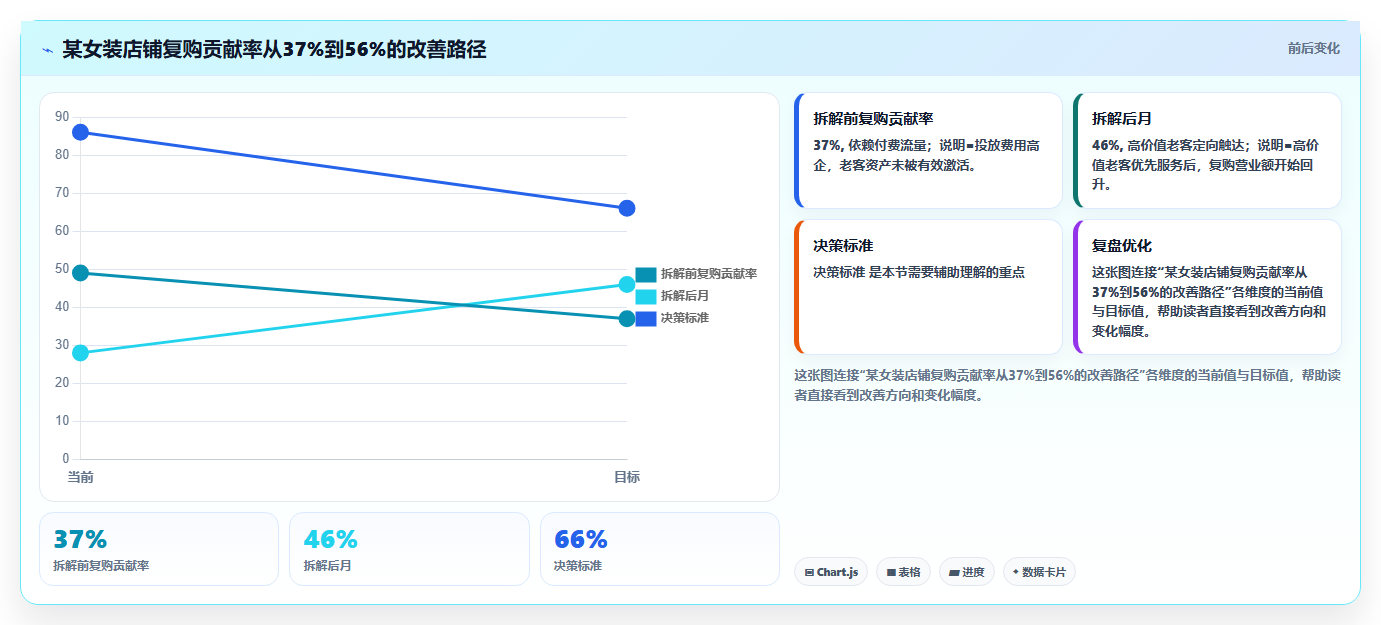Image resolution: width=1381 pixels, height=625 pixels.
Task: Open the 37% 拆解前复购贡献率 stat card
Action: [x=159, y=549]
